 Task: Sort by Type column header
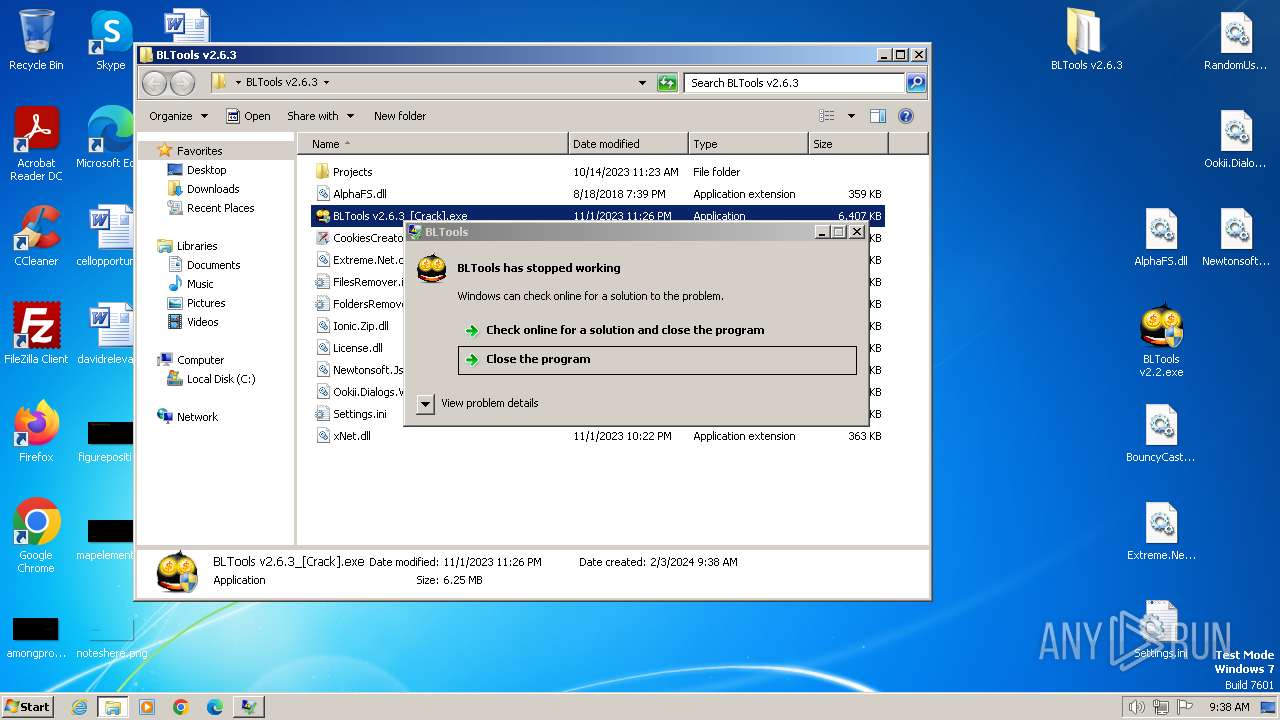748,144
